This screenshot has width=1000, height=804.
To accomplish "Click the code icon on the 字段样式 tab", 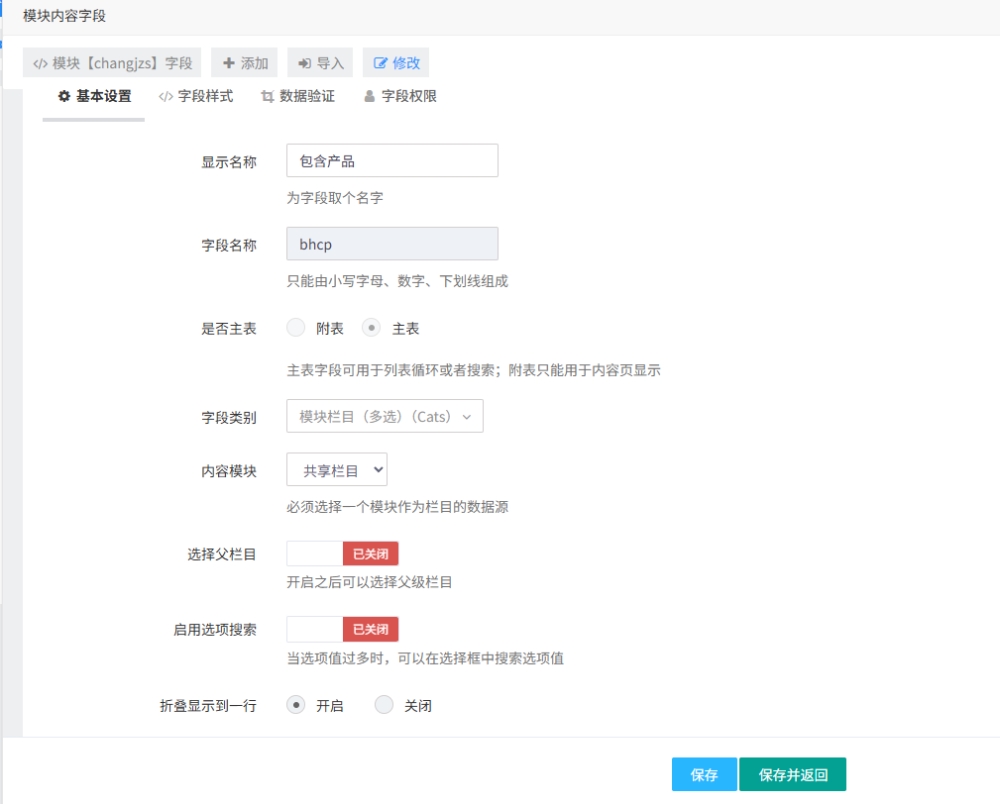I will [x=166, y=97].
